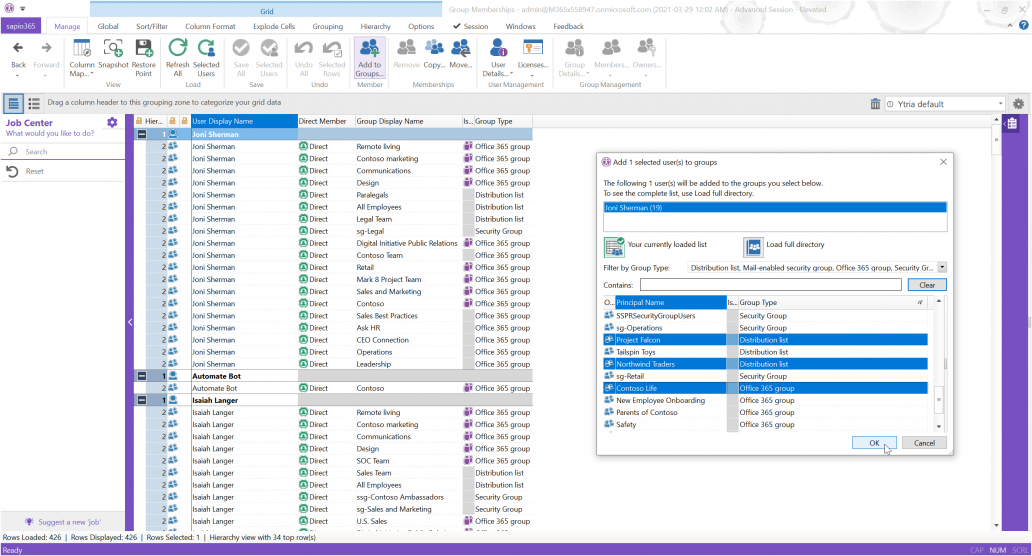Switch to hierarchy list view icon

coord(34,103)
